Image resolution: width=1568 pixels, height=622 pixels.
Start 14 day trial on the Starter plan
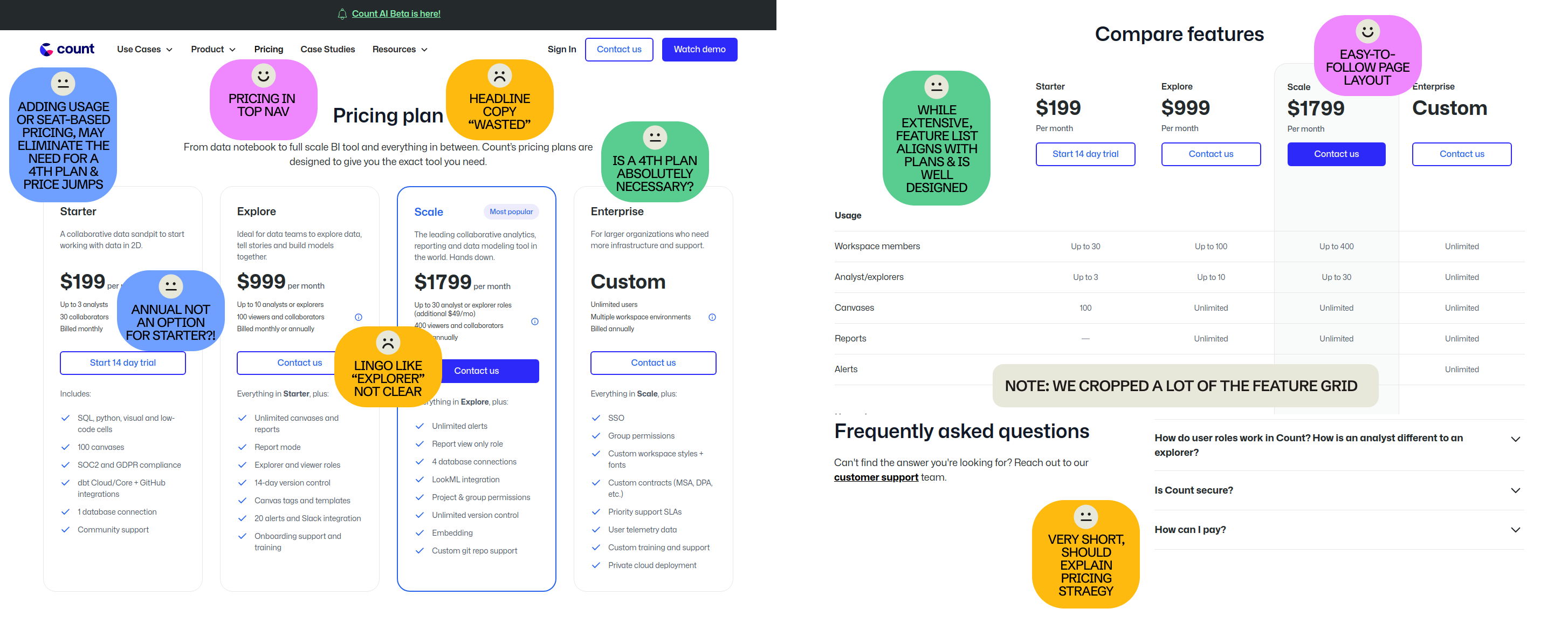[x=122, y=363]
